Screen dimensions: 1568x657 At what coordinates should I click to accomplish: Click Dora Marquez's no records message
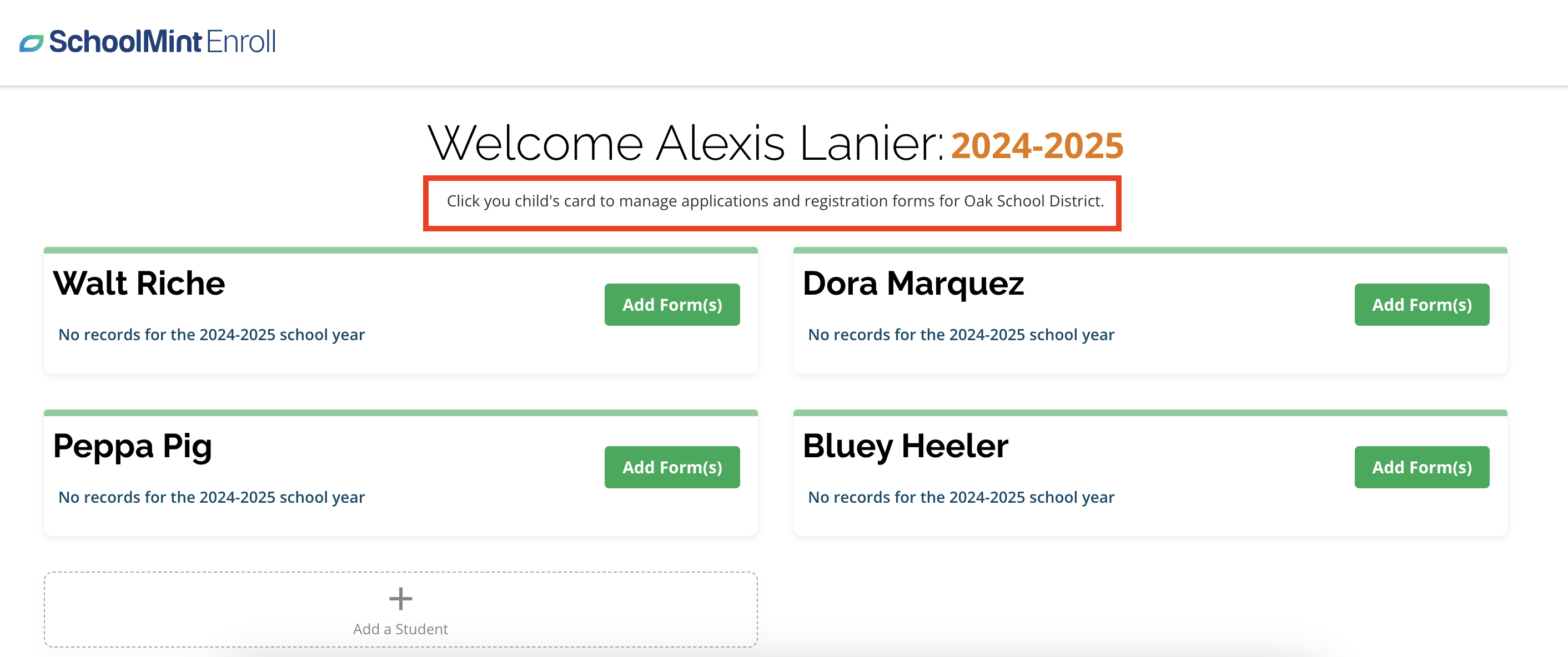pos(961,335)
